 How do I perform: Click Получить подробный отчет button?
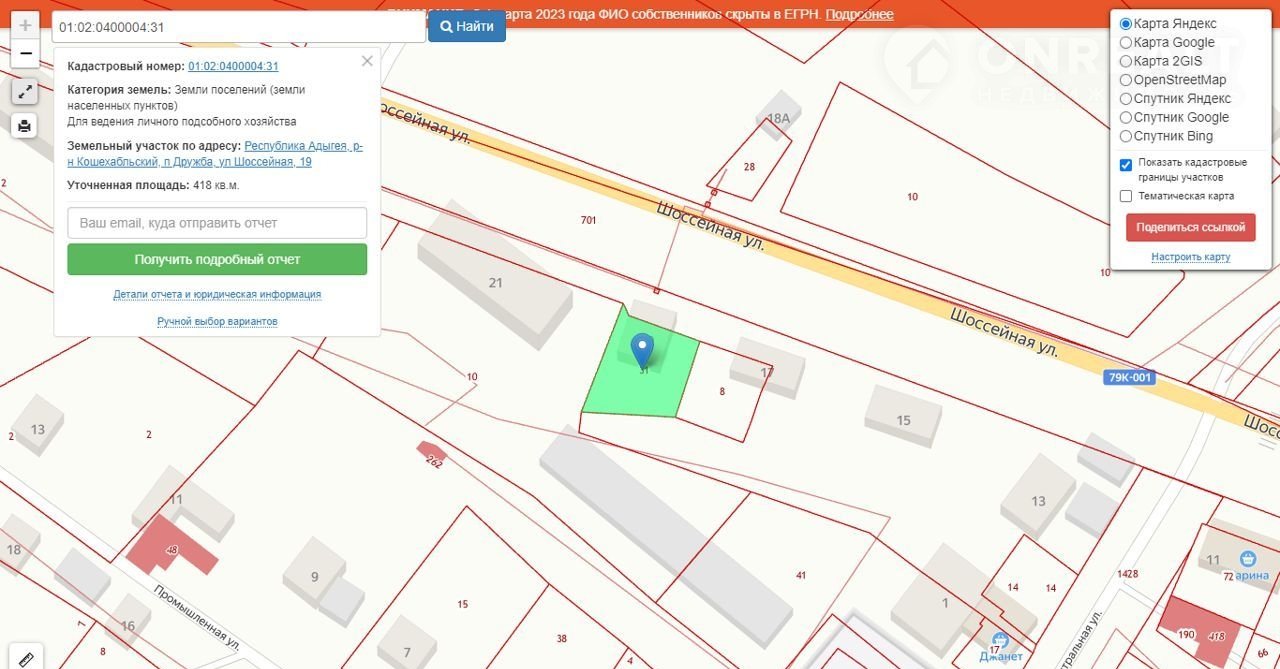(x=217, y=259)
